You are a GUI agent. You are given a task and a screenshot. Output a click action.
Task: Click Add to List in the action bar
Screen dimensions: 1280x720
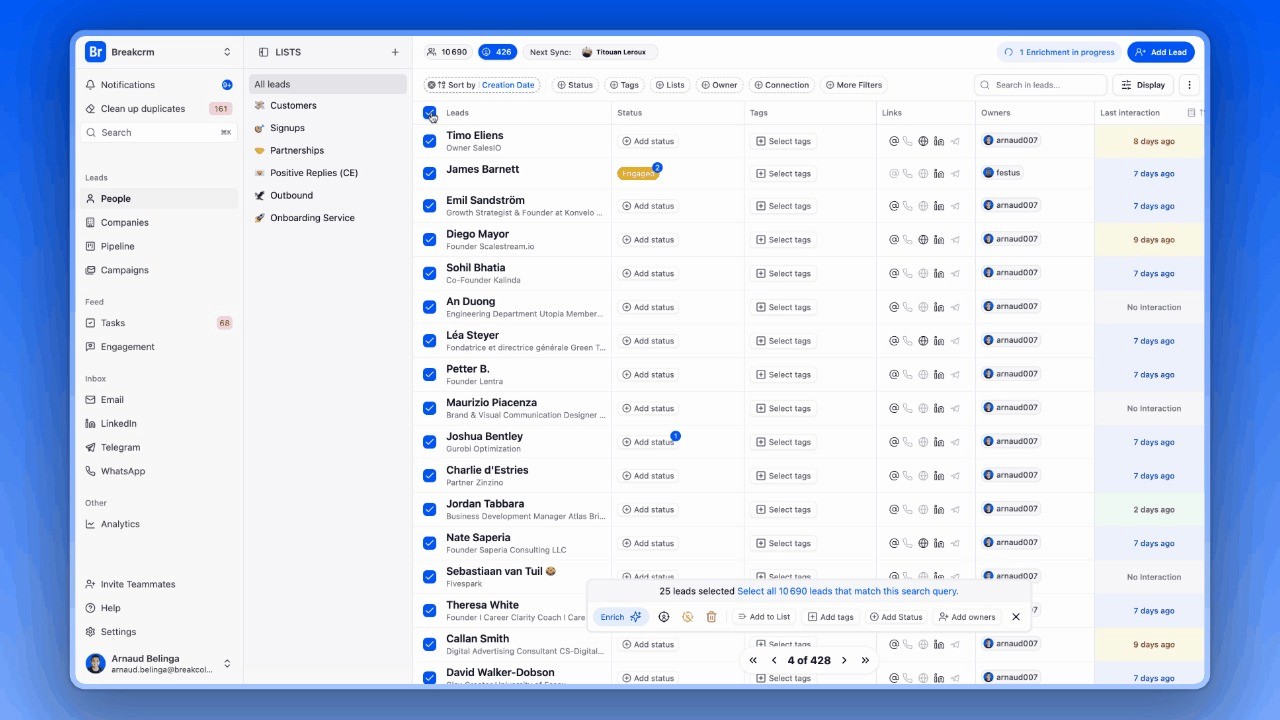[764, 617]
